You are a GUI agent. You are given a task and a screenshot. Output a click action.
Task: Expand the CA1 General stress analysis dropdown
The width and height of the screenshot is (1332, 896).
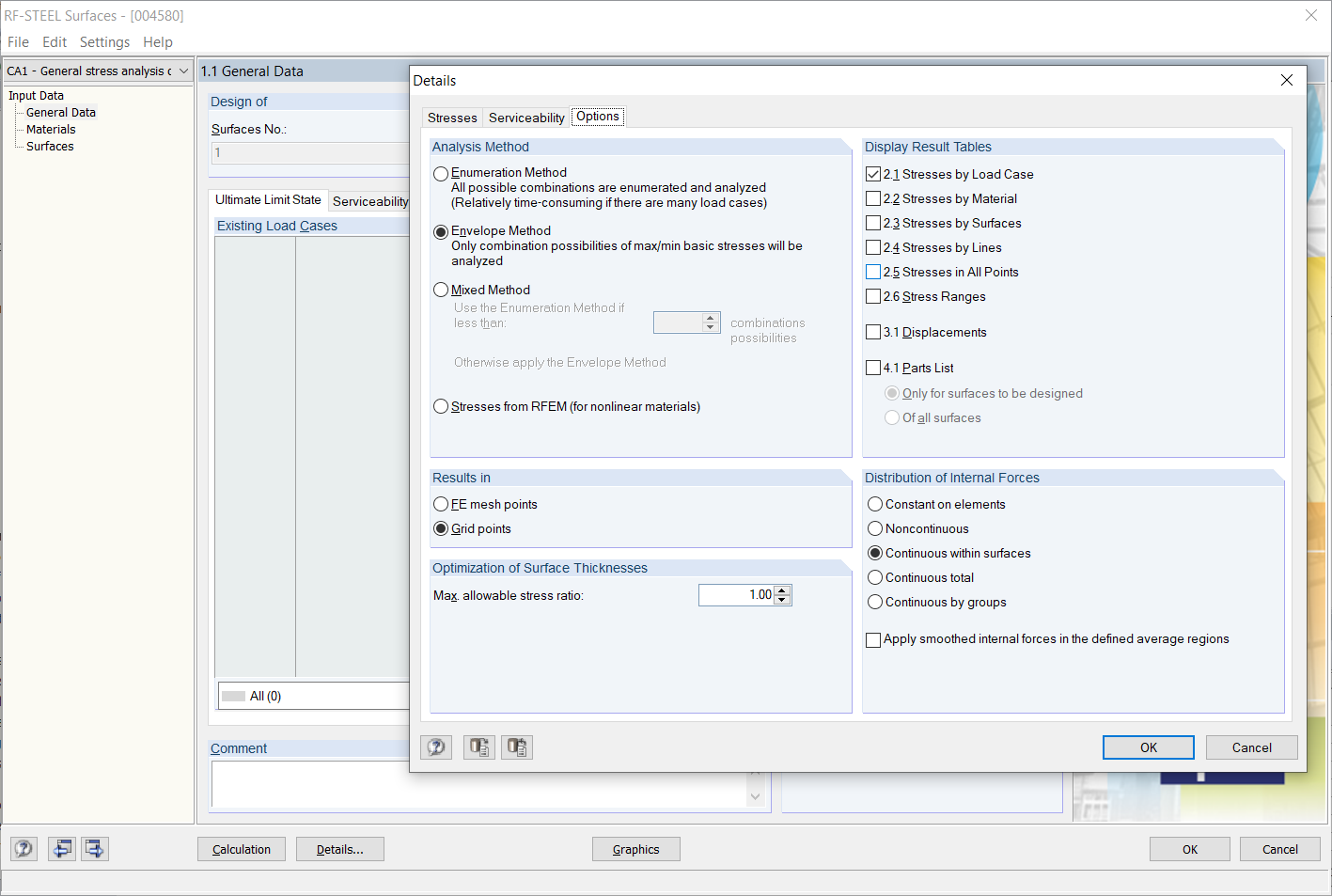click(x=183, y=71)
